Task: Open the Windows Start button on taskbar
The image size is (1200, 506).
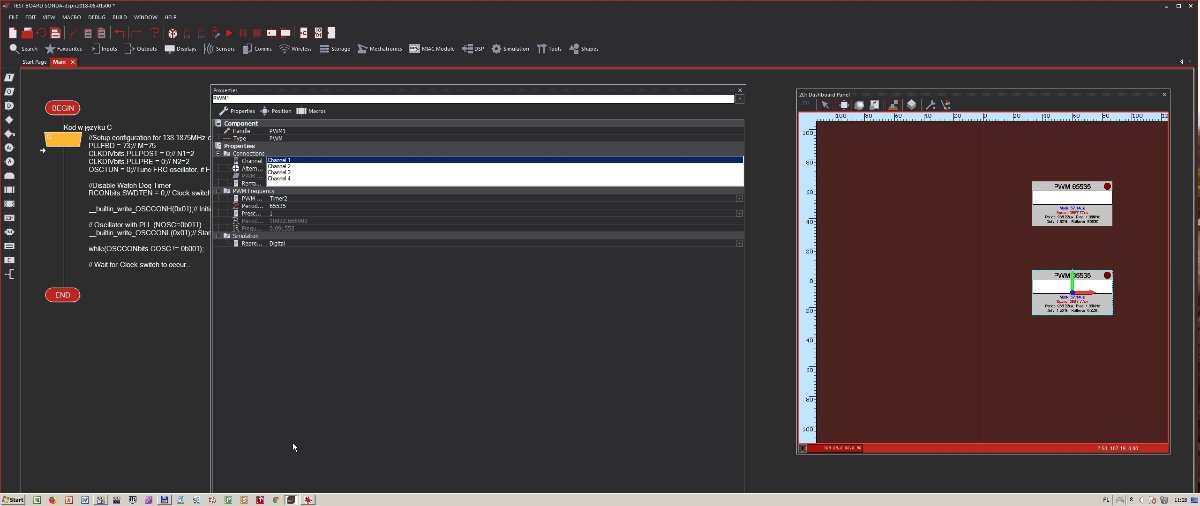Action: (13, 498)
